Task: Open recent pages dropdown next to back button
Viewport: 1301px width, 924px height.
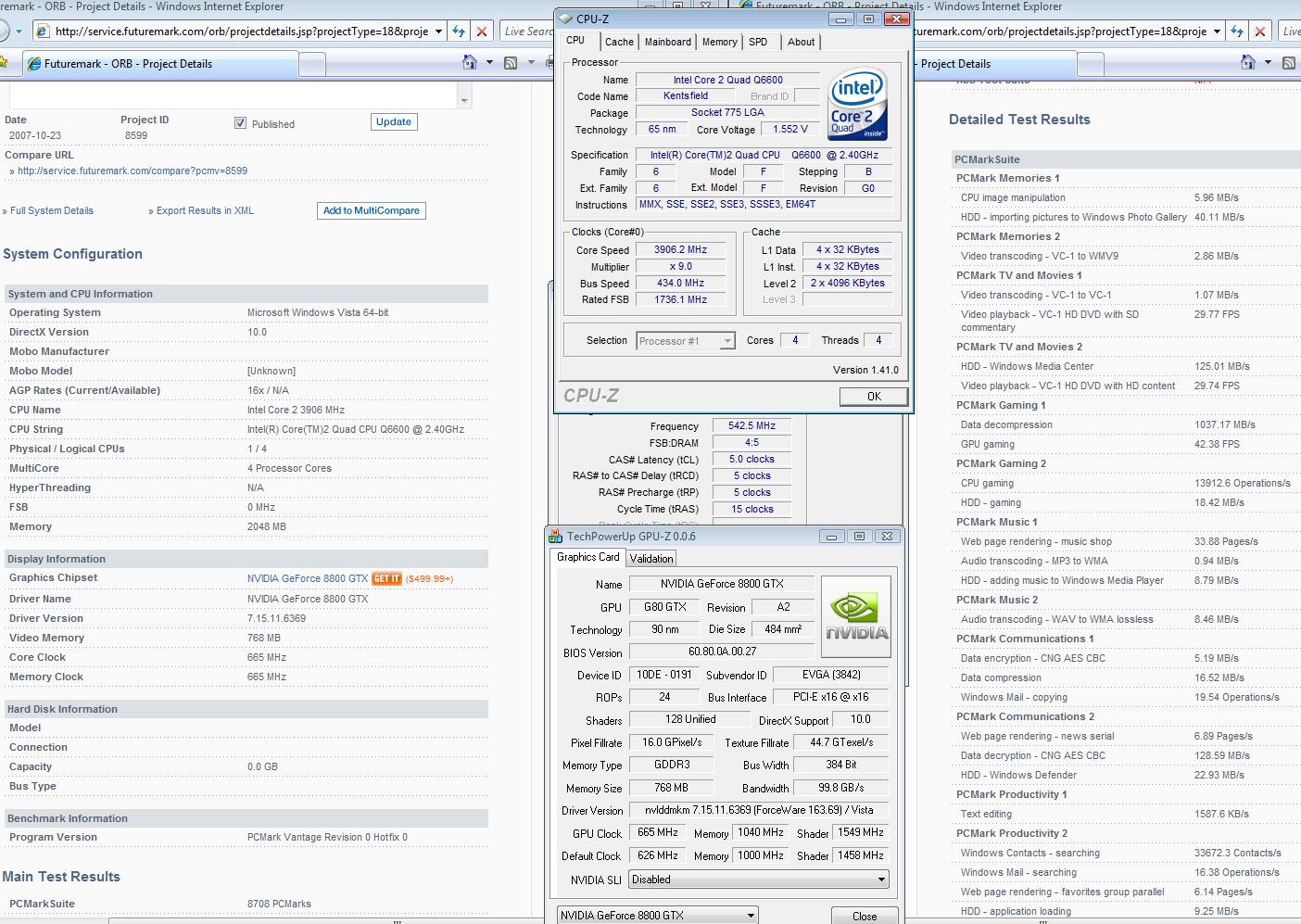Action: click(18, 32)
